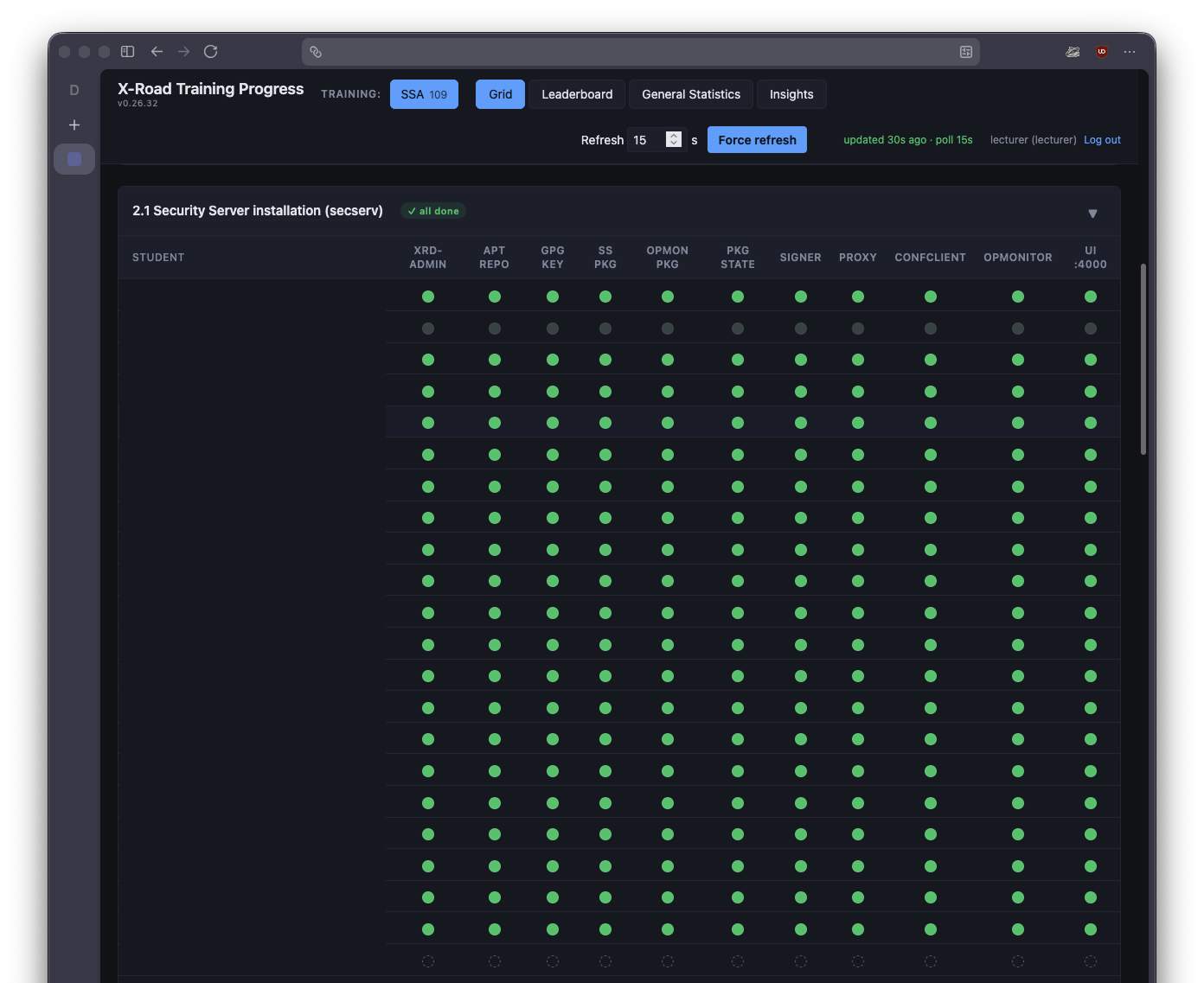Viewport: 1204px width, 983px height.
Task: Click dashed empty dot under OPMONITOR column
Action: point(1018,961)
